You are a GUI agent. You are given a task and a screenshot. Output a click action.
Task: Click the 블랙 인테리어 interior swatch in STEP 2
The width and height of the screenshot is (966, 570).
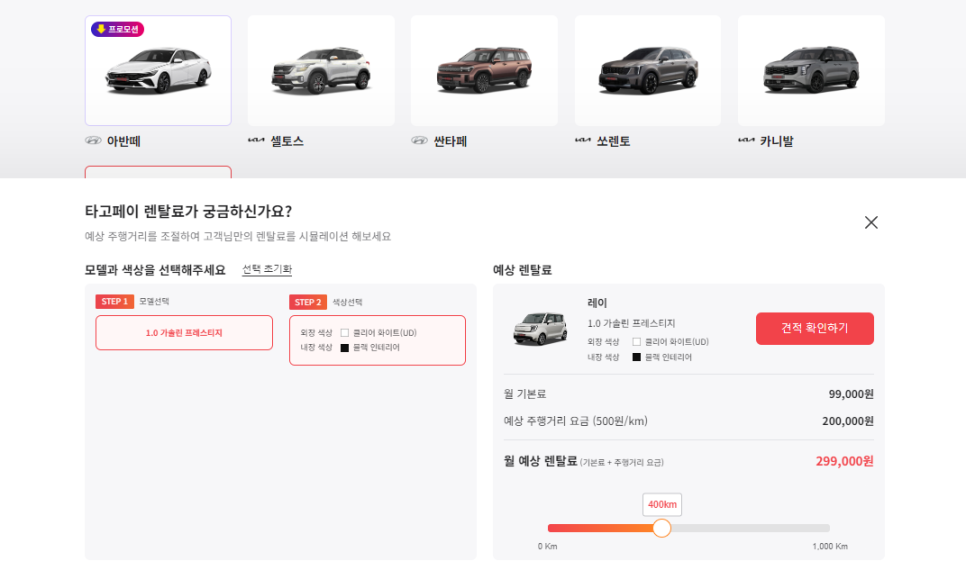(345, 348)
